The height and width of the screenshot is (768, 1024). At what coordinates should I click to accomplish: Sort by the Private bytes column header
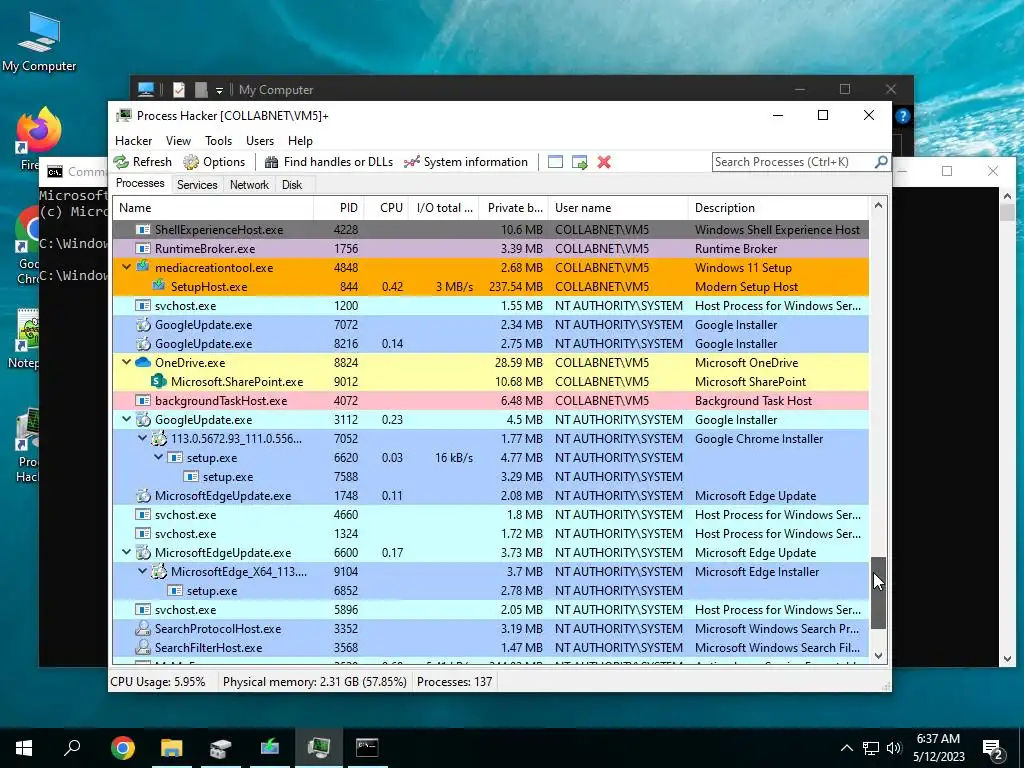pyautogui.click(x=513, y=208)
